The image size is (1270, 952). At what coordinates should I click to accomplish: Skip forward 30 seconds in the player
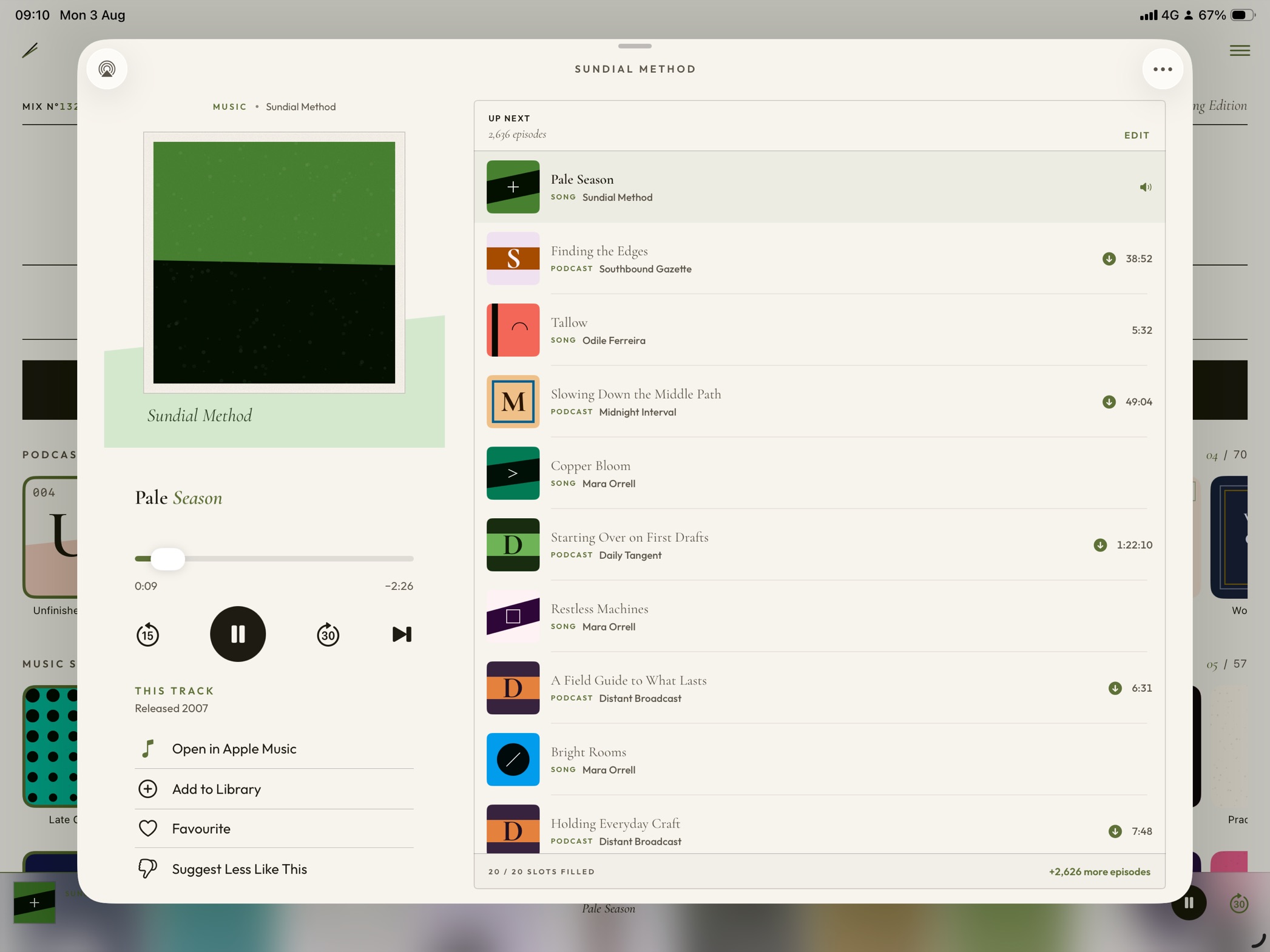(328, 635)
